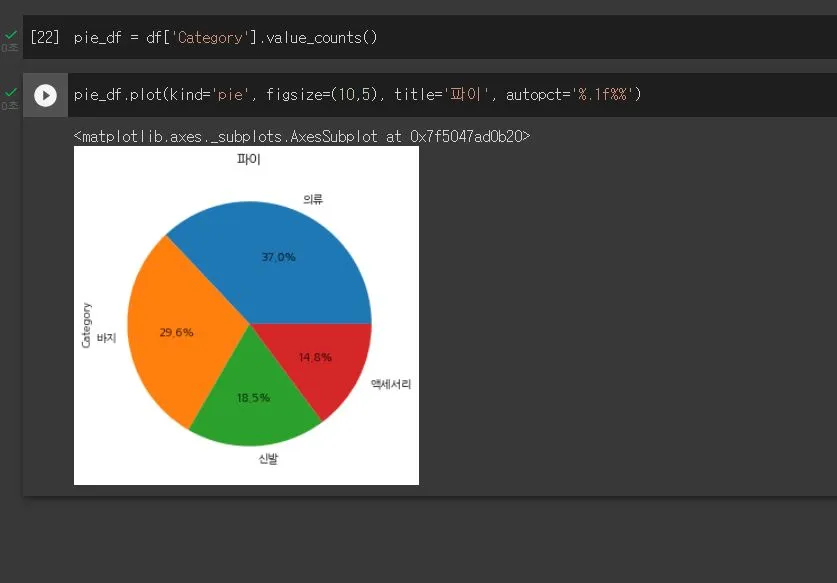The height and width of the screenshot is (583, 837).
Task: Click the blue 37.0% pie slice
Action: tap(278, 257)
